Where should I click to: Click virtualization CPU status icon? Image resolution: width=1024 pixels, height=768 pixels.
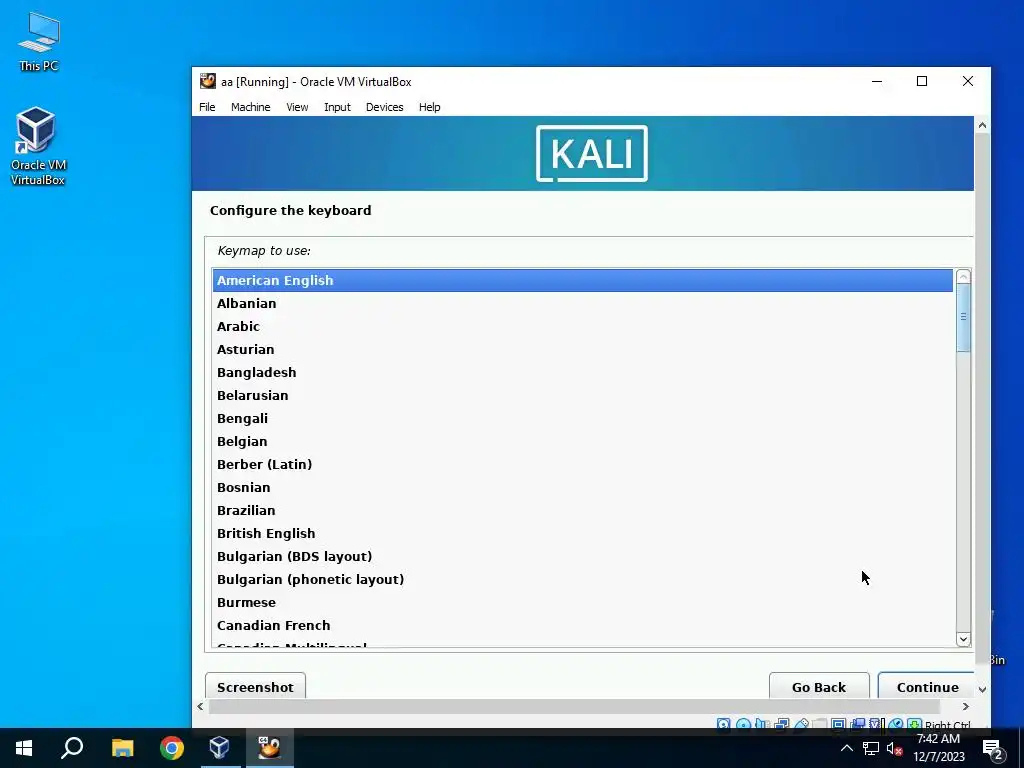[x=874, y=724]
